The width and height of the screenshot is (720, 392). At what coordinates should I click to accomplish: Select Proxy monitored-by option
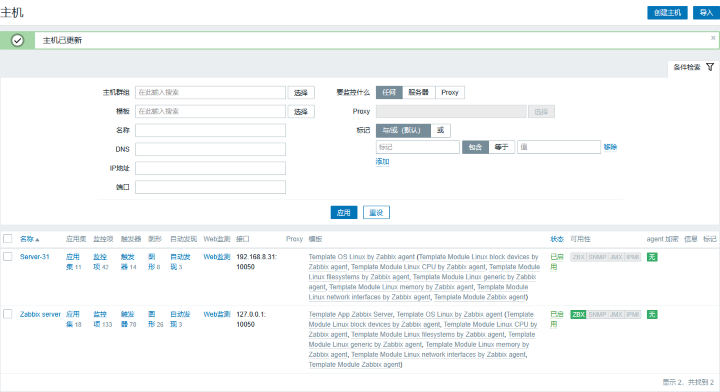450,92
